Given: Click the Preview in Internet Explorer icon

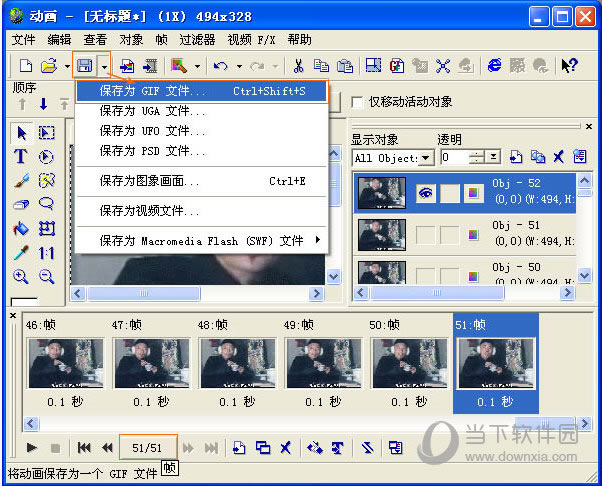Looking at the screenshot, I should pyautogui.click(x=494, y=65).
